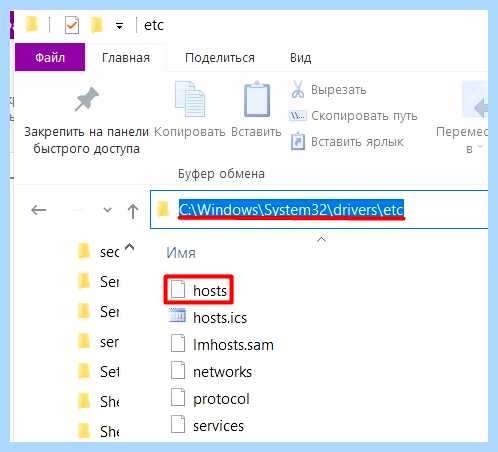Click the address bar path field
Viewport: 498px width, 452px height.
tap(319, 210)
